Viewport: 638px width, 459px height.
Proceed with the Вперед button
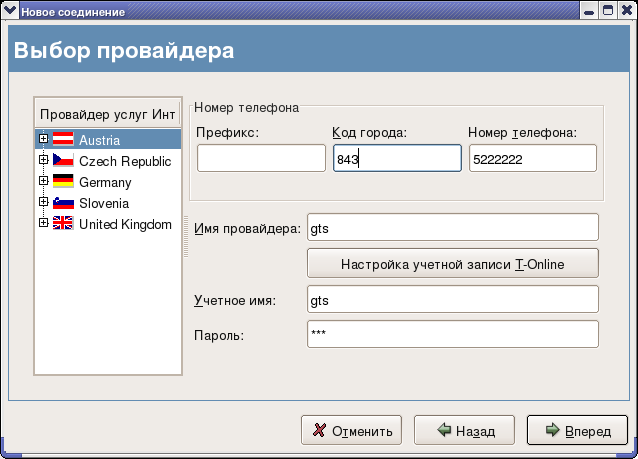pyautogui.click(x=577, y=430)
